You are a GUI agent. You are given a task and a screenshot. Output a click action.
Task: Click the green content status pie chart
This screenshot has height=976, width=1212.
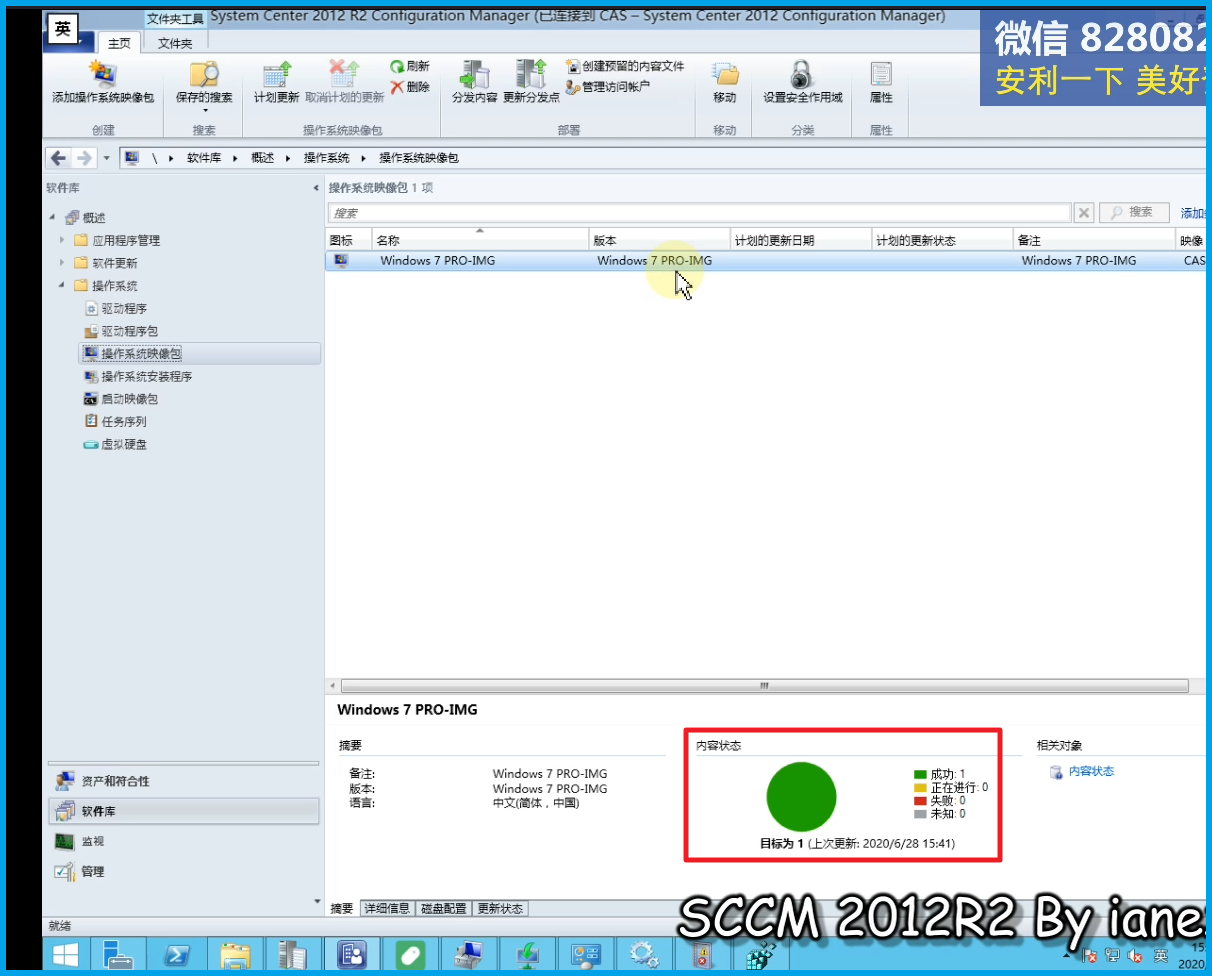tap(801, 796)
